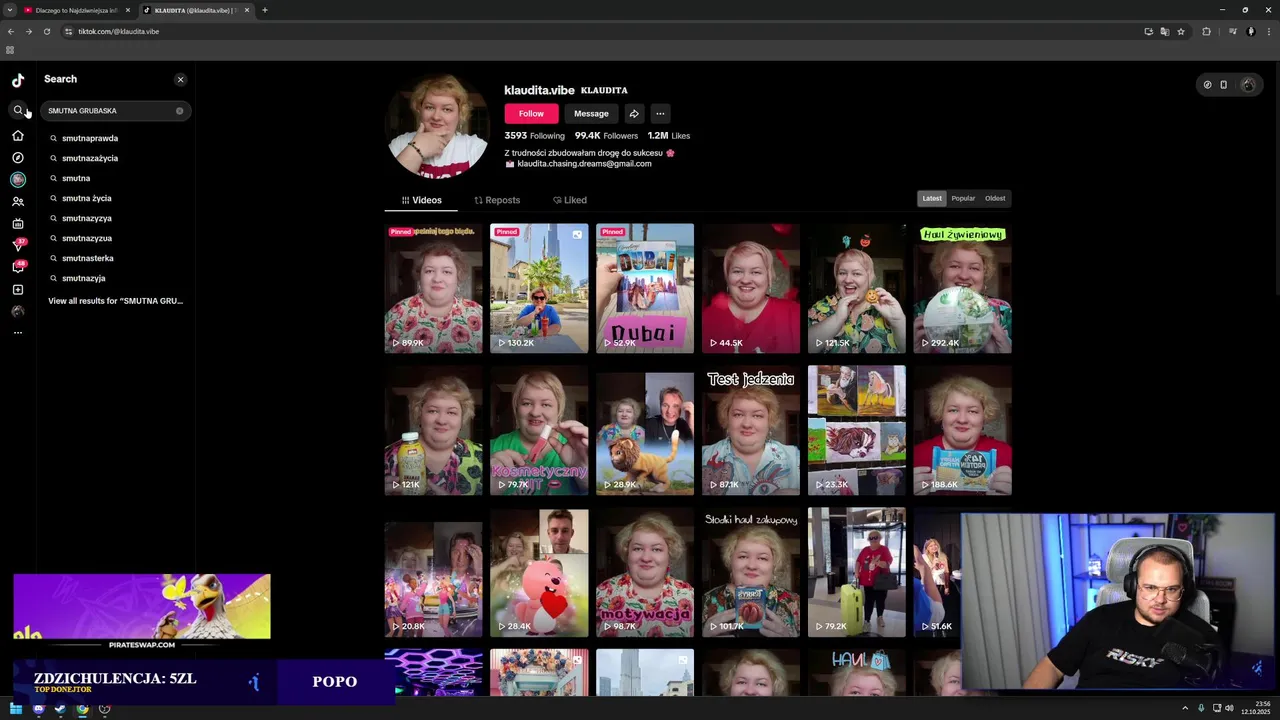
Task: Open 'Test jedzenia' video with 87.1K views
Action: click(751, 430)
